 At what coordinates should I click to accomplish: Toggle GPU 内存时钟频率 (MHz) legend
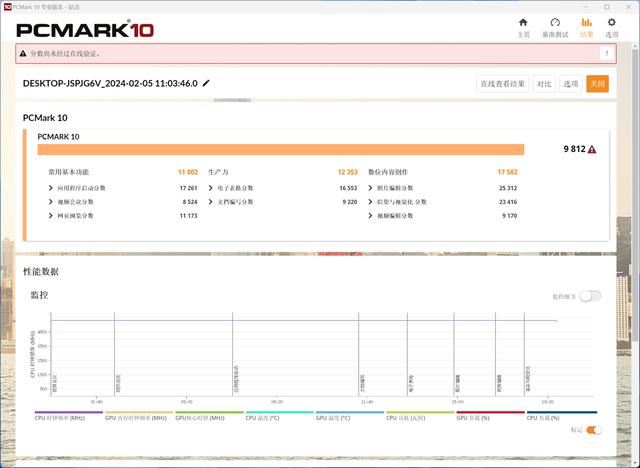(139, 416)
